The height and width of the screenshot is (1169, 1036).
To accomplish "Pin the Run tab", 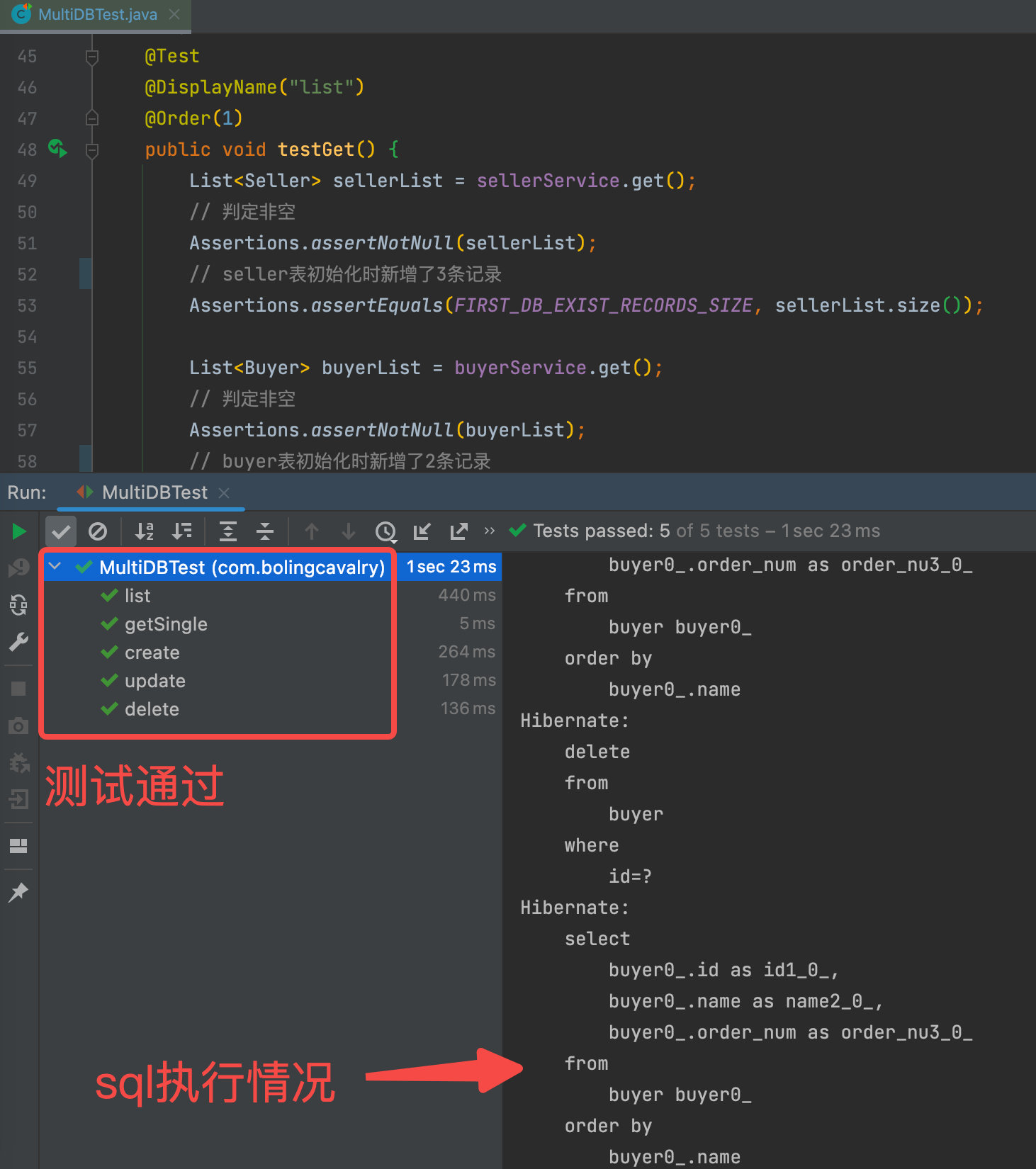I will point(19,893).
